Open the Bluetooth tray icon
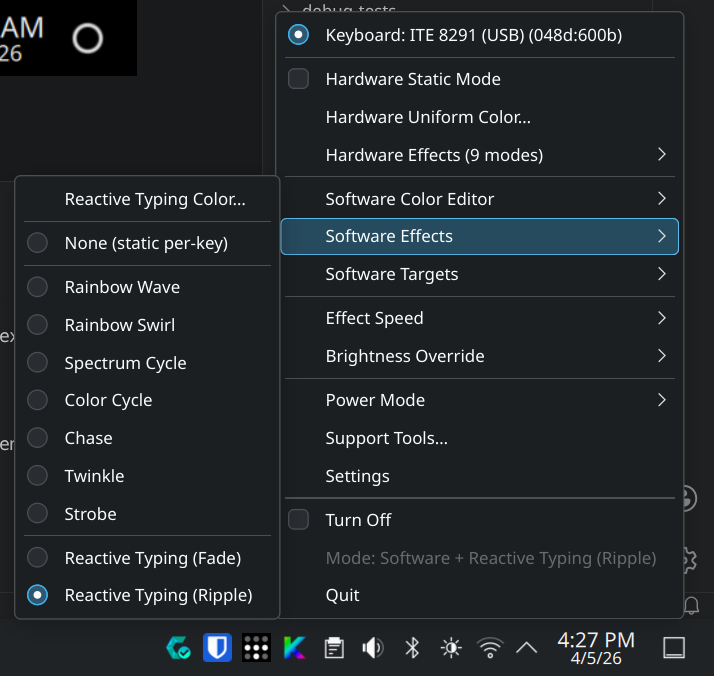 click(x=412, y=648)
